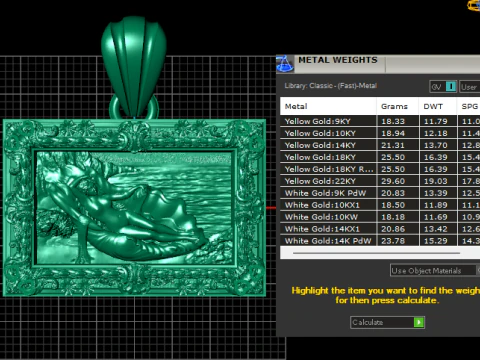This screenshot has height=360, width=480.
Task: Click the SPG column header
Action: [x=469, y=106]
